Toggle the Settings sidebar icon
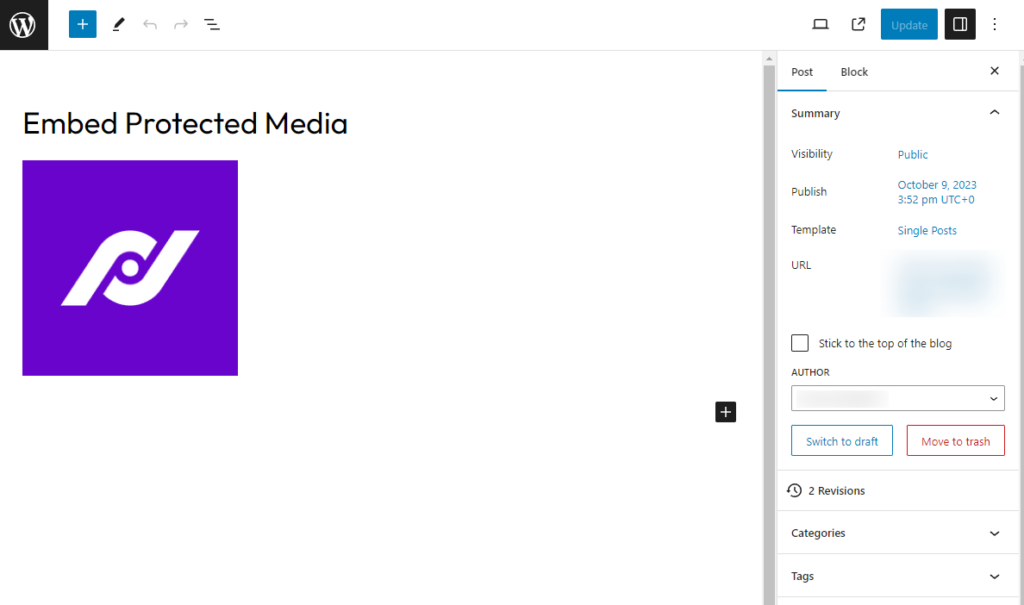Screen dimensions: 1024x605 click(959, 23)
